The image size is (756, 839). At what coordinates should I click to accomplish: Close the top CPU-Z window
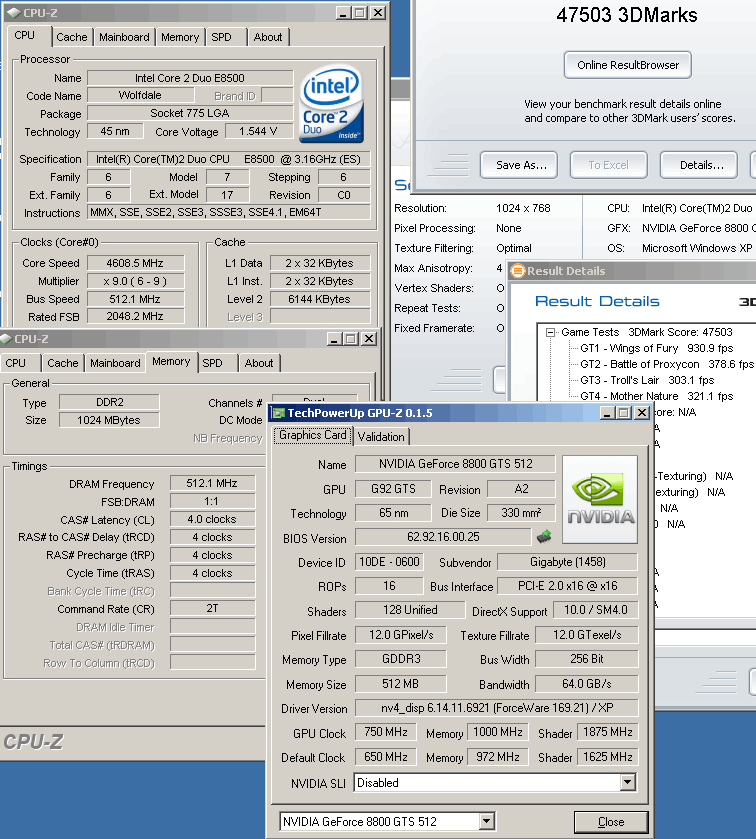378,13
